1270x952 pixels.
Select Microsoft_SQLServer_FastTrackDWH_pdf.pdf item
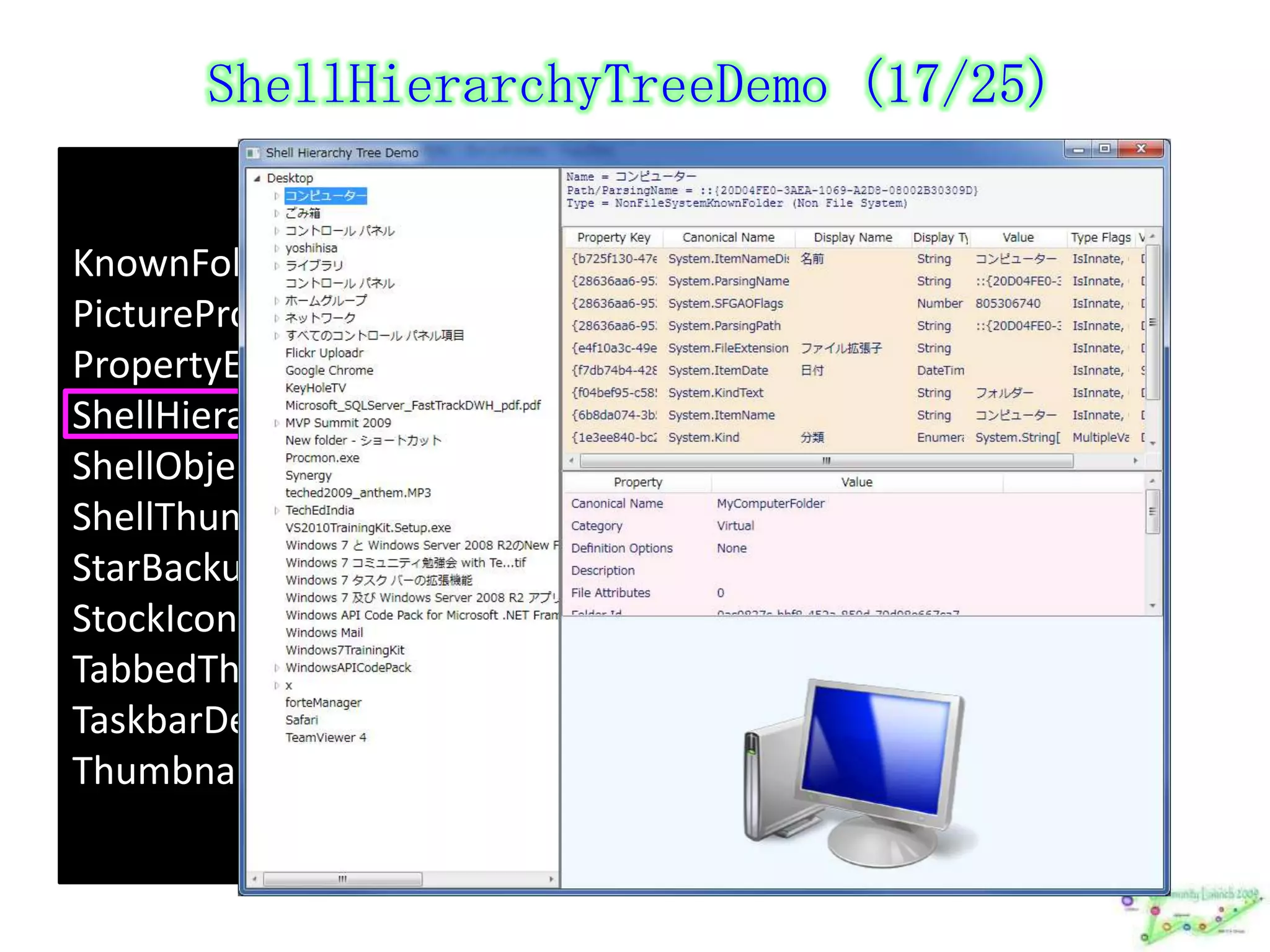pyautogui.click(x=413, y=405)
